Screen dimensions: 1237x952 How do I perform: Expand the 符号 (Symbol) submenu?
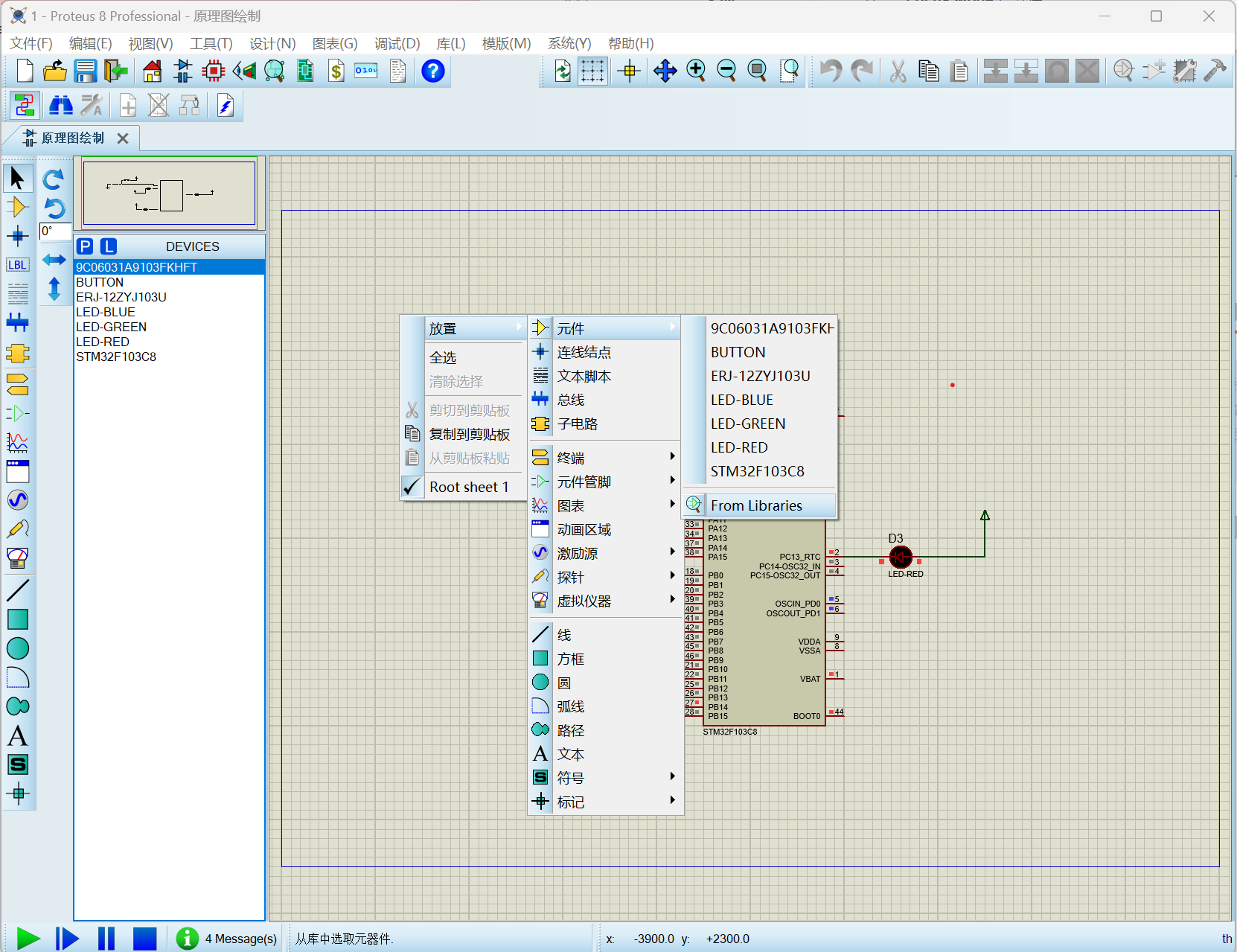(x=604, y=778)
